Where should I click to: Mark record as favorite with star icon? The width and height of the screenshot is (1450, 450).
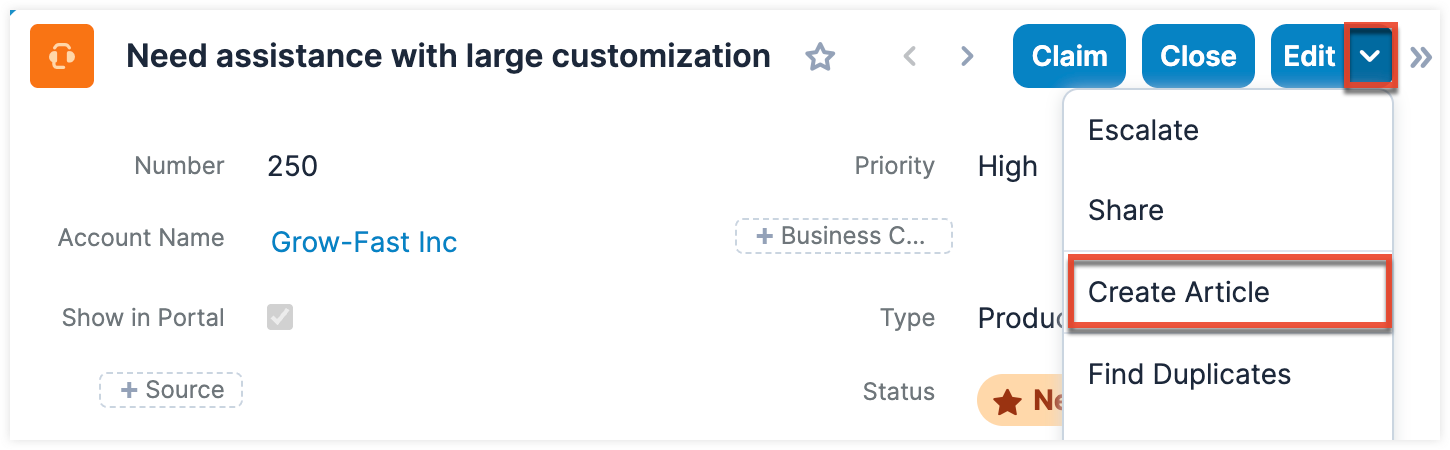click(x=820, y=57)
